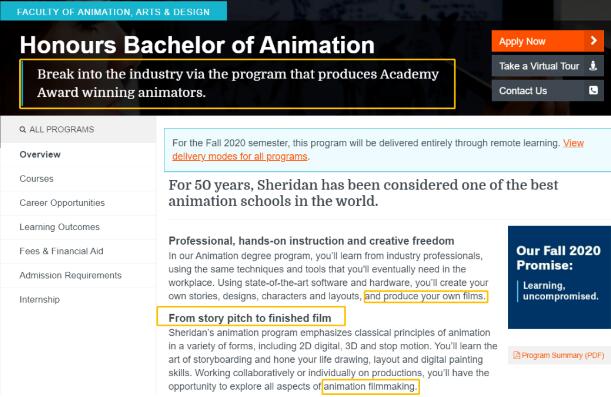
Task: Navigate to Career Opportunities
Action: 78,203
